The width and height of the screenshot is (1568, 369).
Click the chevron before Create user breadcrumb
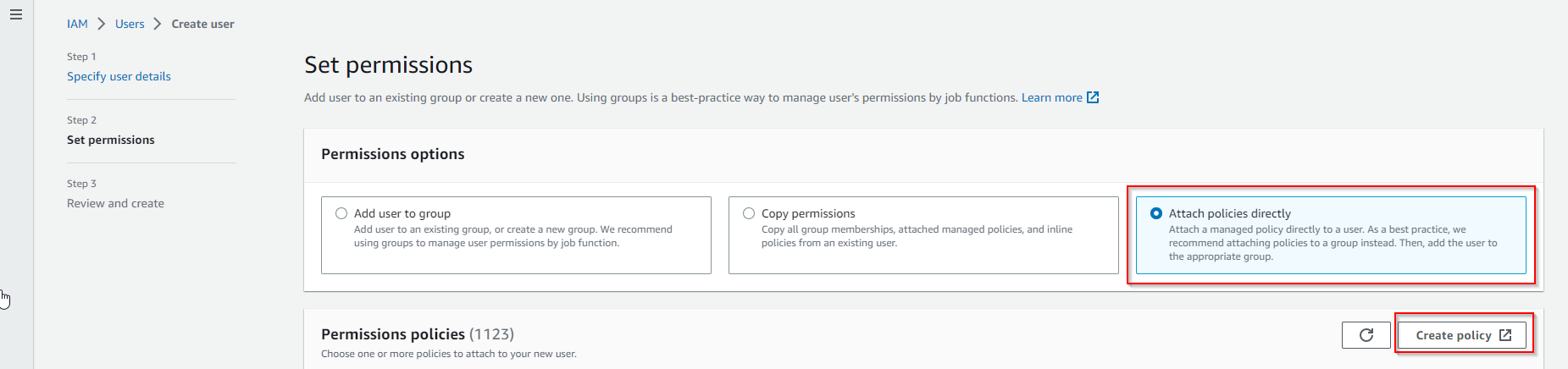pos(158,24)
